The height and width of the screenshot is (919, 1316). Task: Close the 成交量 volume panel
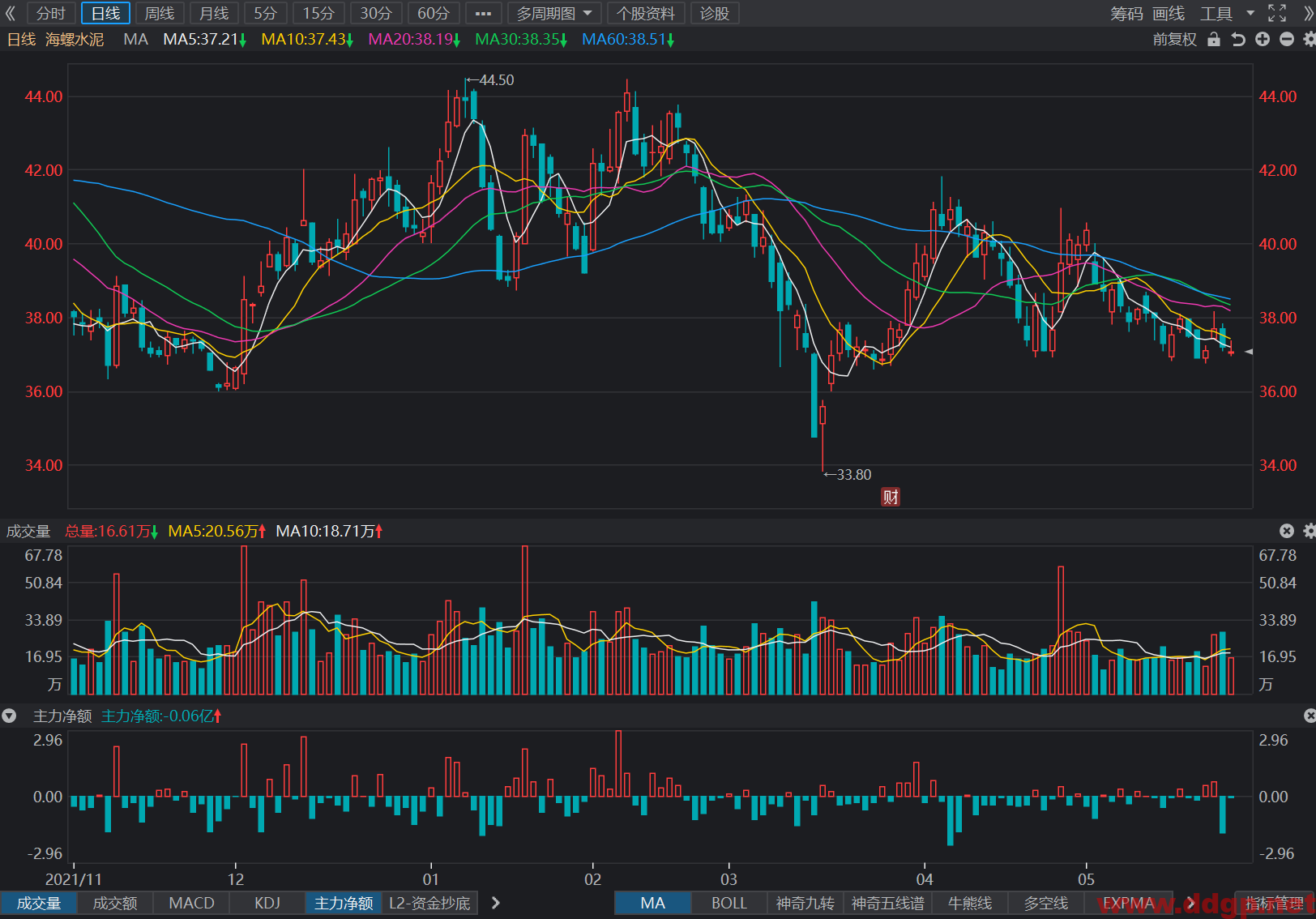(1287, 531)
